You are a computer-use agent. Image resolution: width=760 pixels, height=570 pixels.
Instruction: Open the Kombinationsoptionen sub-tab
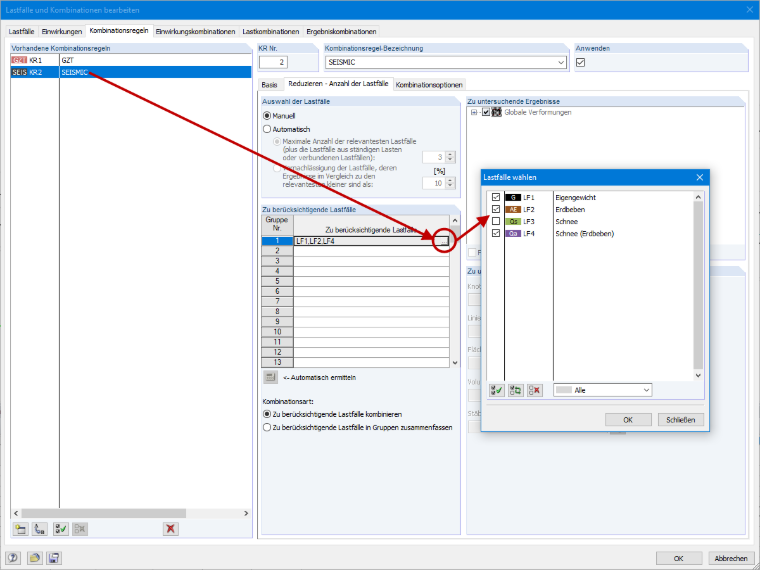[x=429, y=85]
